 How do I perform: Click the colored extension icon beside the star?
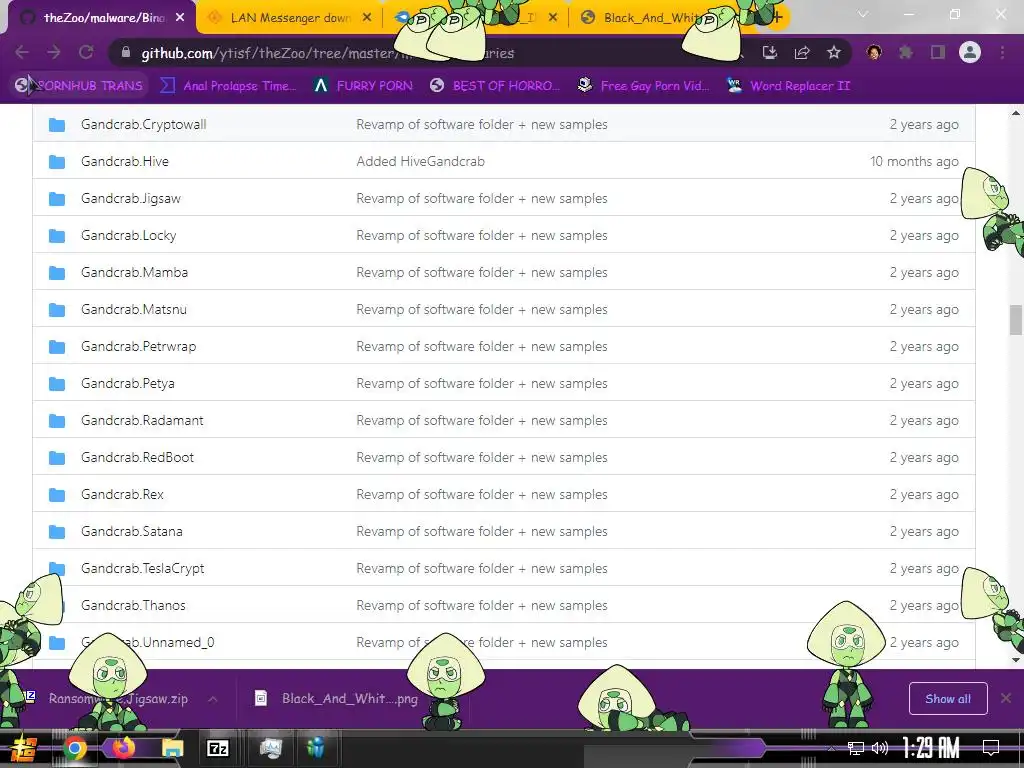874,52
